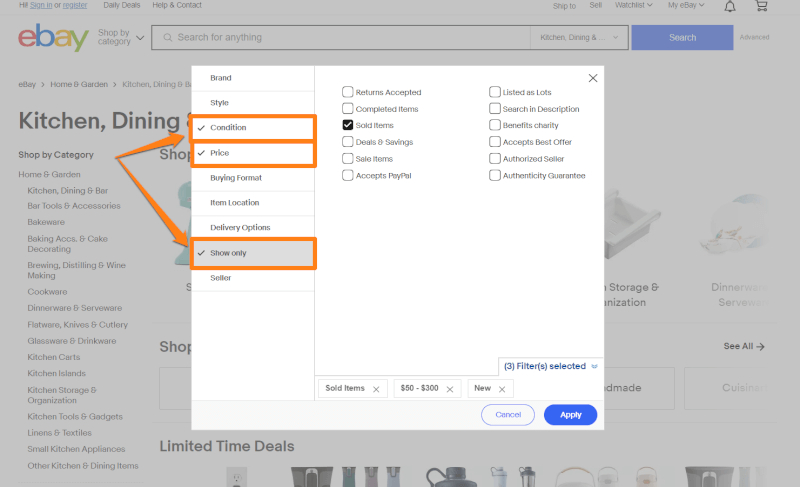Remove the $50 - $300 filter chip
The width and height of the screenshot is (800, 487).
(455, 389)
